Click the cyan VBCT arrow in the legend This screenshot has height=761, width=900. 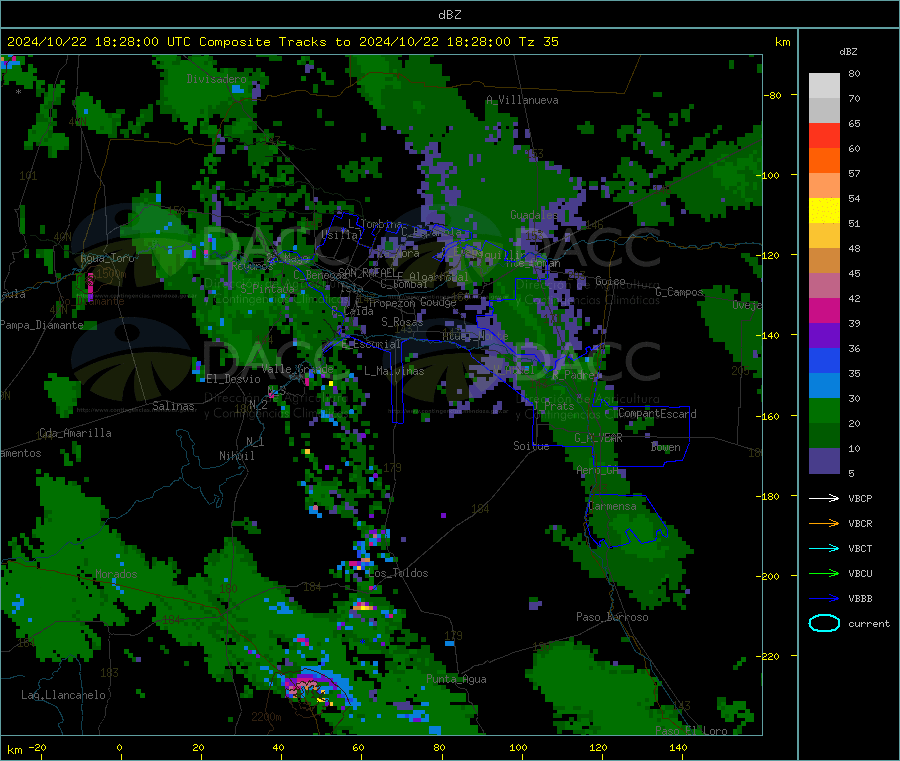[x=824, y=548]
